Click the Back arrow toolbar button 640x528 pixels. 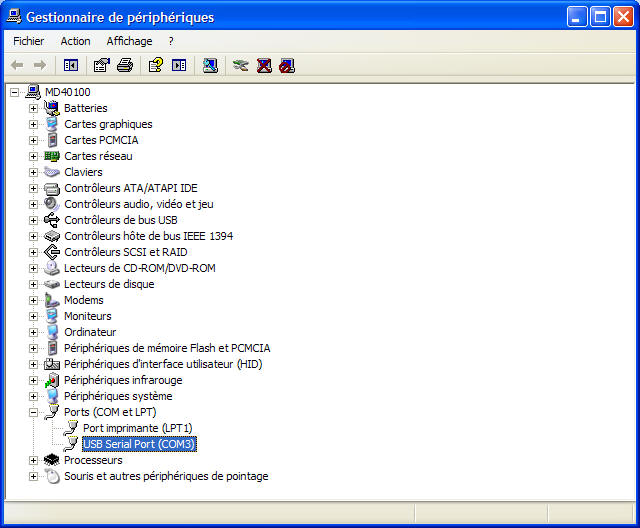[x=17, y=65]
